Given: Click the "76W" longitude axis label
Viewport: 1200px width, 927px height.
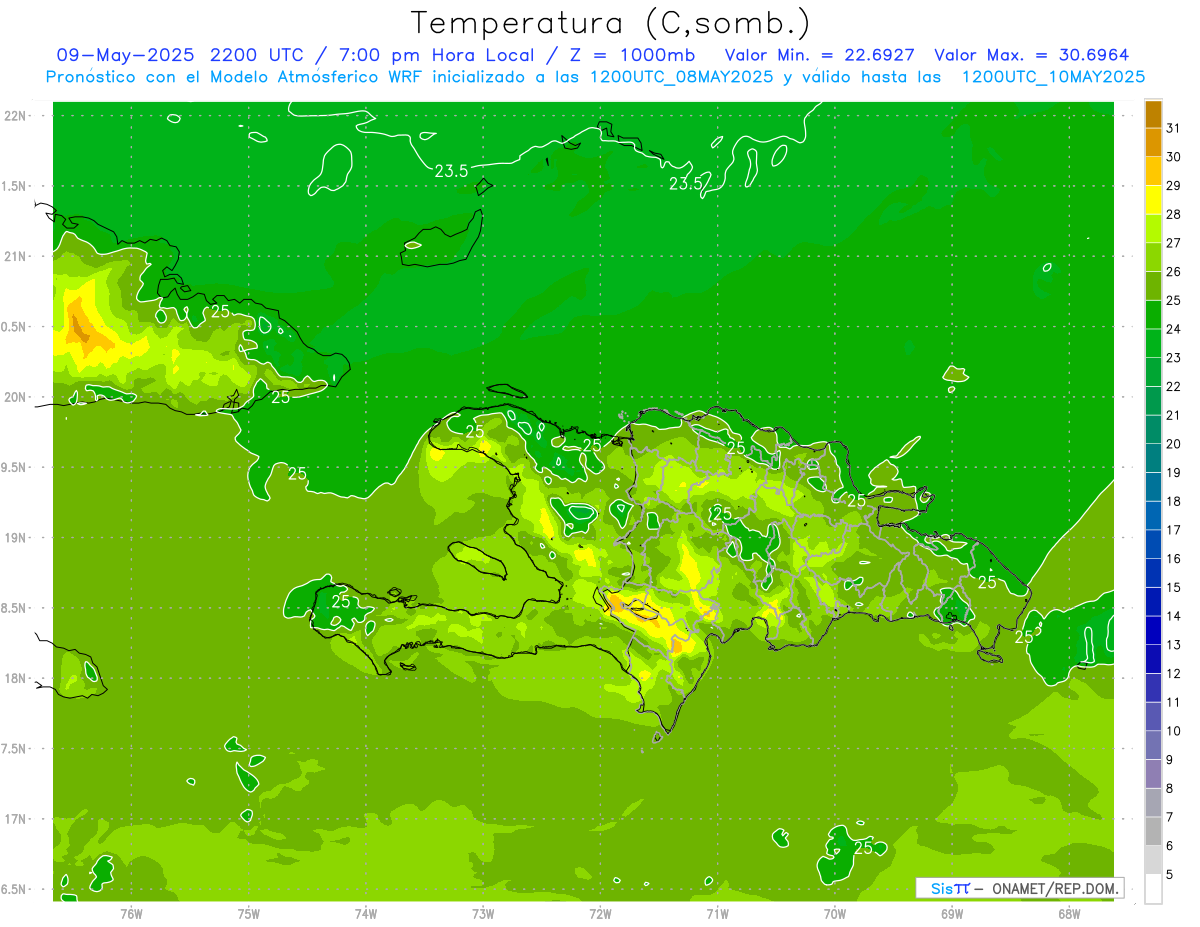Looking at the screenshot, I should [131, 913].
